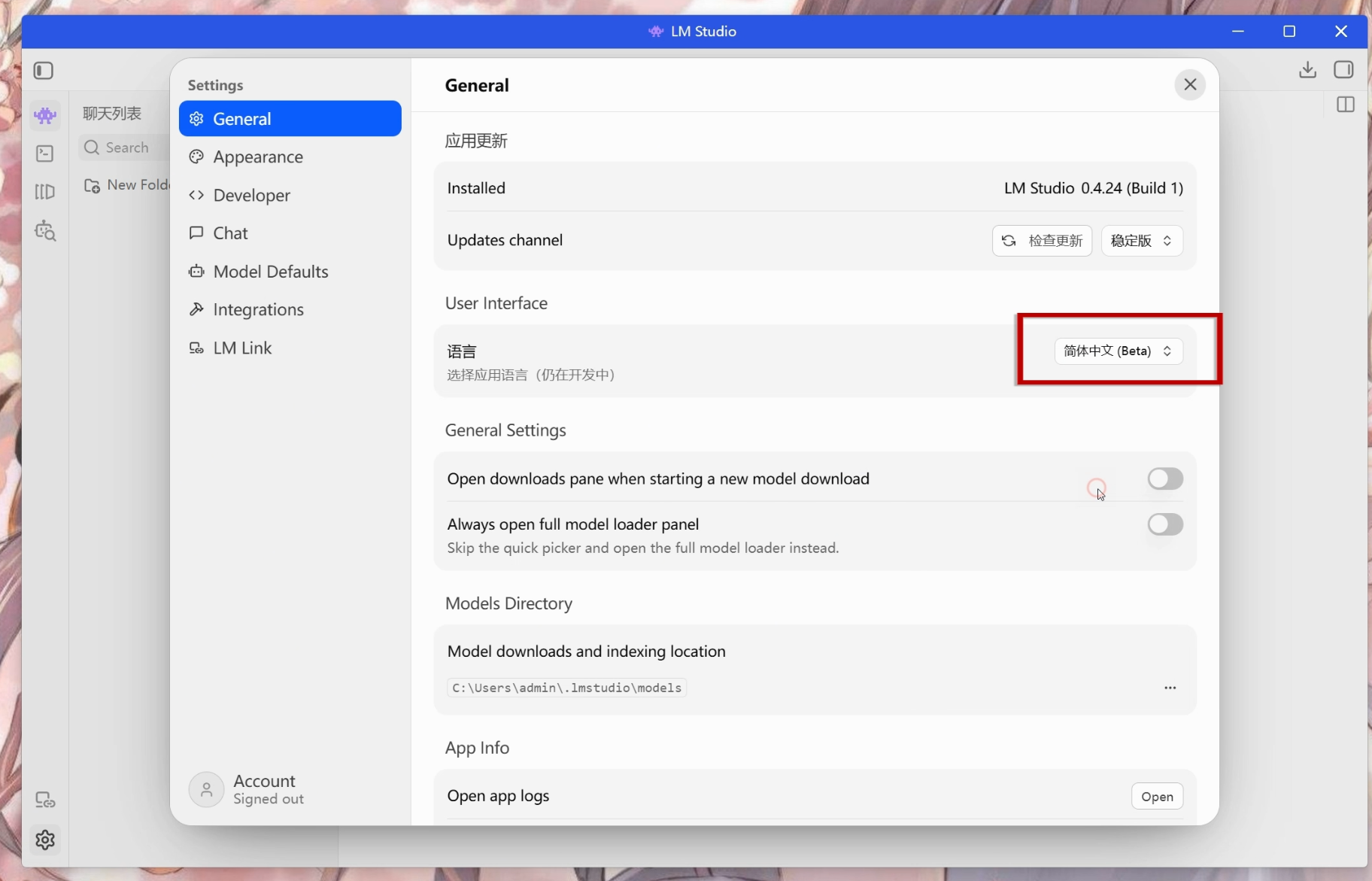The image size is (1372, 881).
Task: Switch to Appearance settings
Action: coord(290,156)
